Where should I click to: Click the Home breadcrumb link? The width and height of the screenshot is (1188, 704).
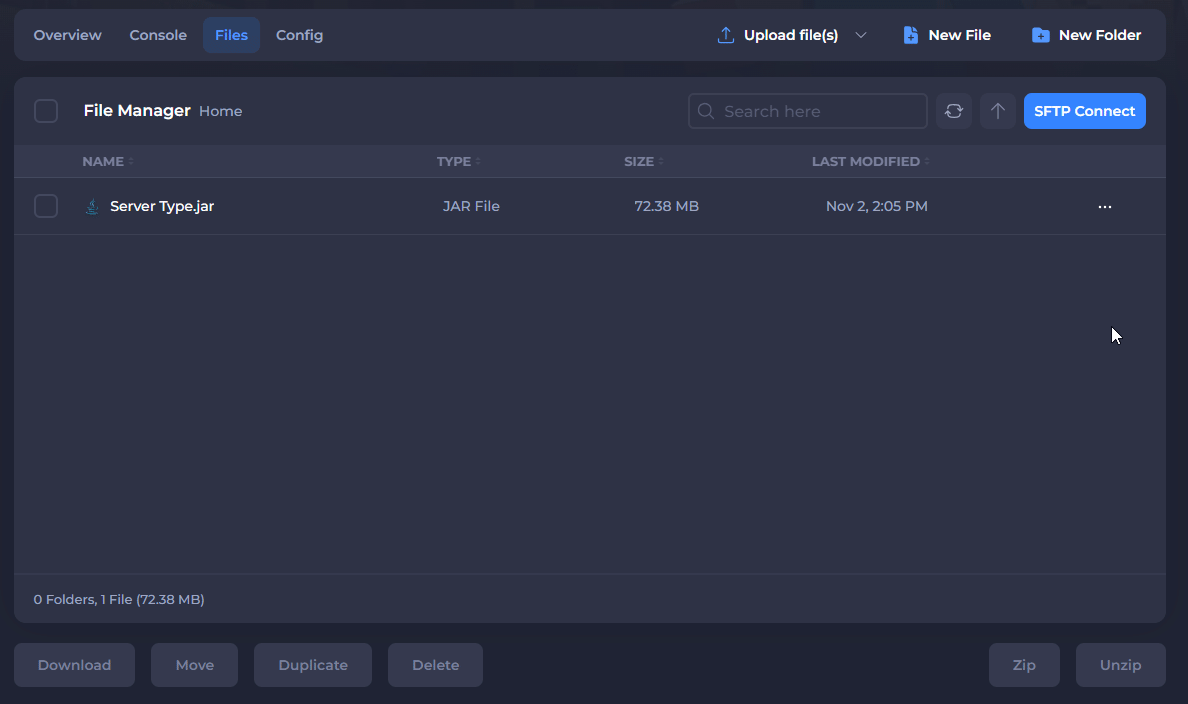point(220,111)
